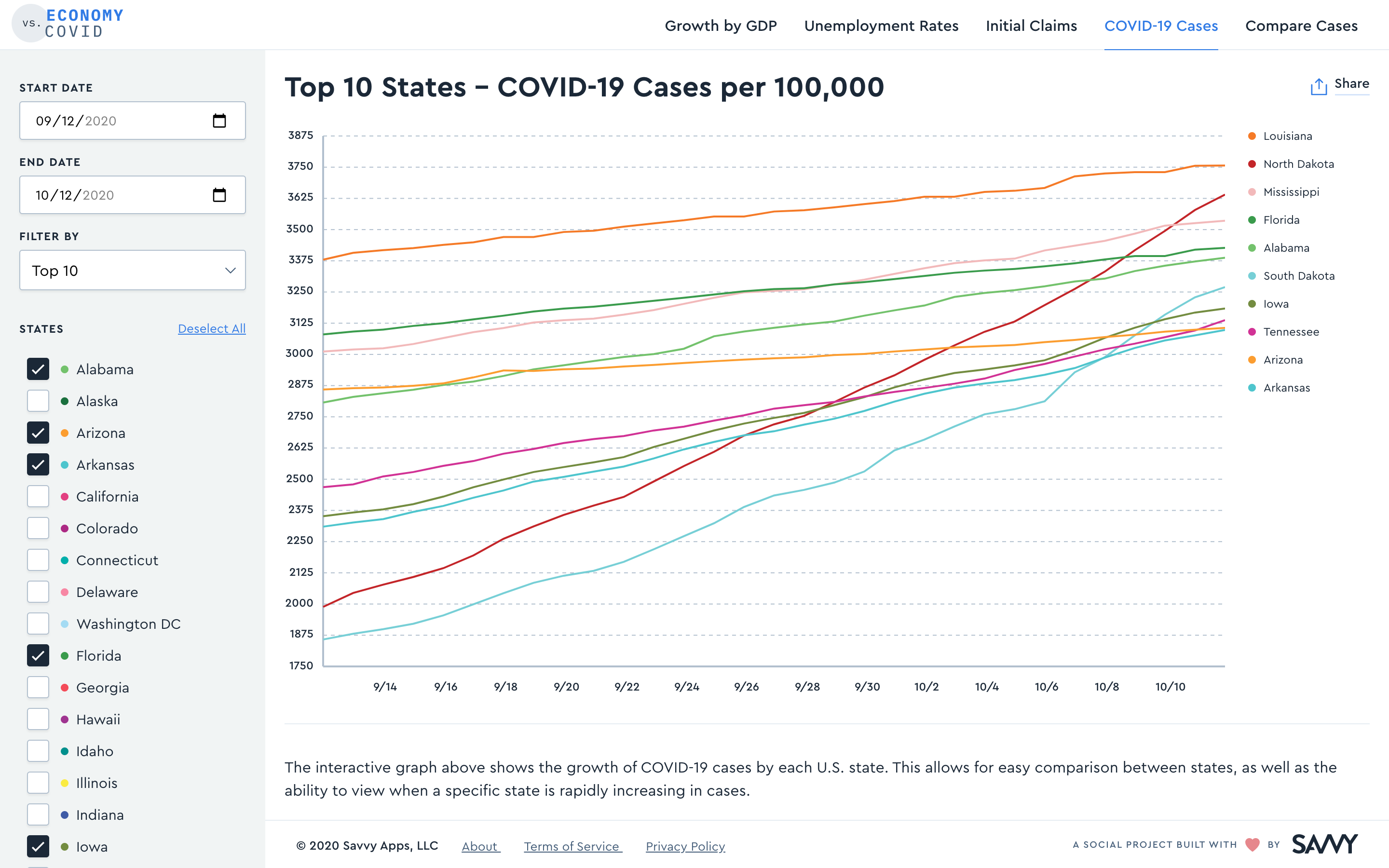Click the North Dakota legend marker
This screenshot has width=1389, height=868.
click(x=1252, y=164)
